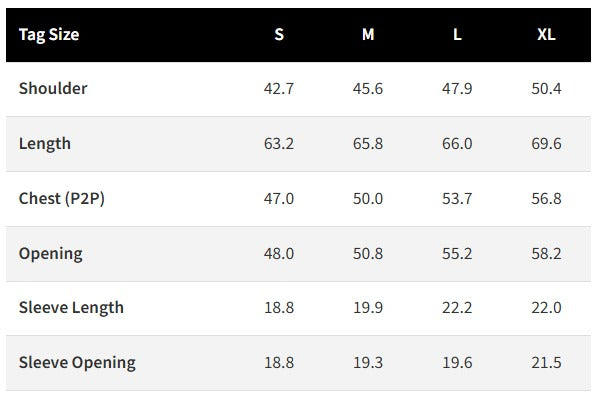Click the Sleeve Opening row label
Viewport: 599px width, 405px height.
[x=77, y=363]
